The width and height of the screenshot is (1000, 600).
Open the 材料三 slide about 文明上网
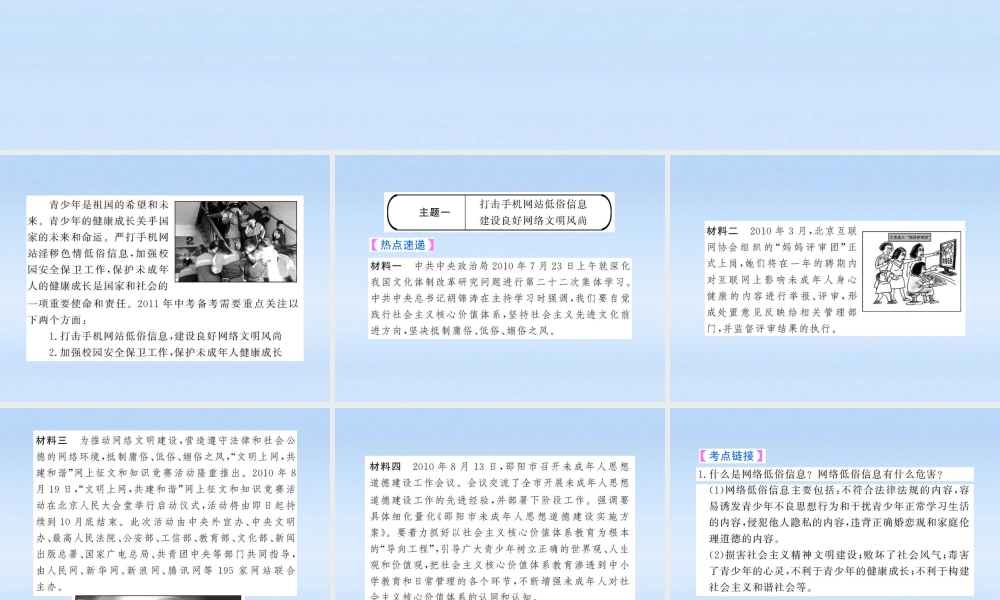coord(165,504)
